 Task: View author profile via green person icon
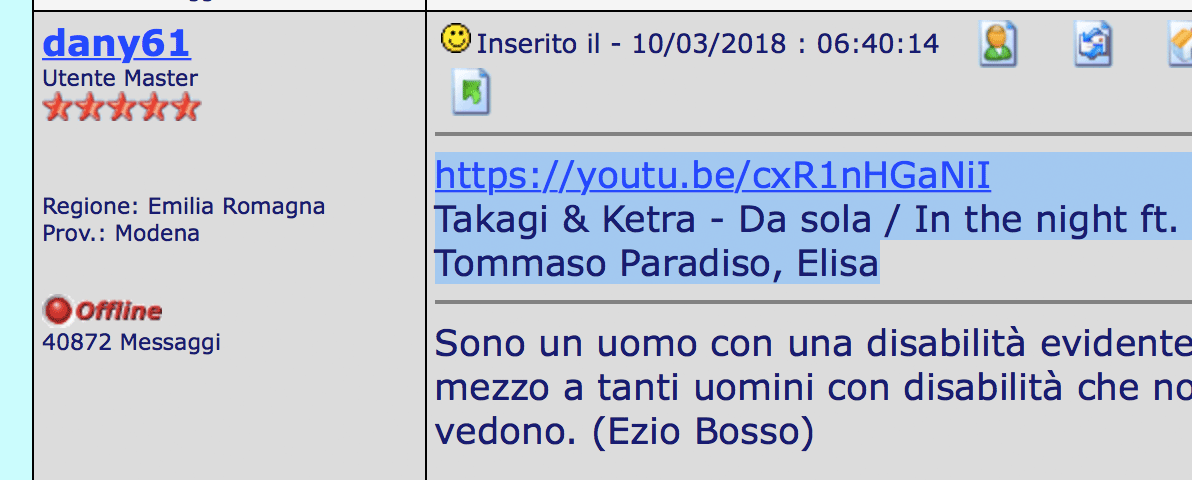click(997, 44)
